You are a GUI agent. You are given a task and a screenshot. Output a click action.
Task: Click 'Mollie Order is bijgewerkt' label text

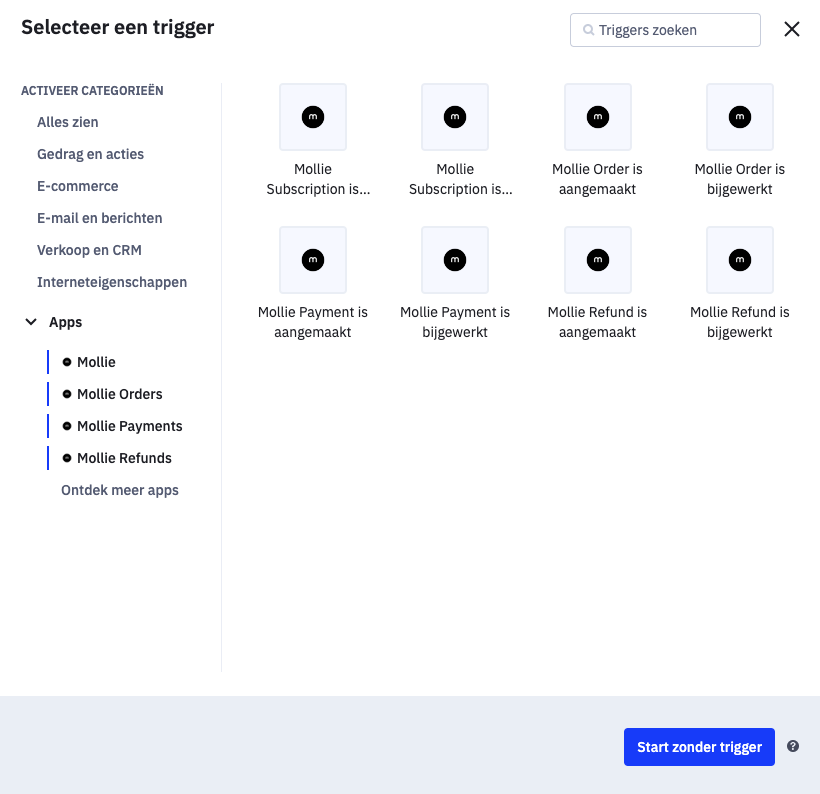point(739,179)
